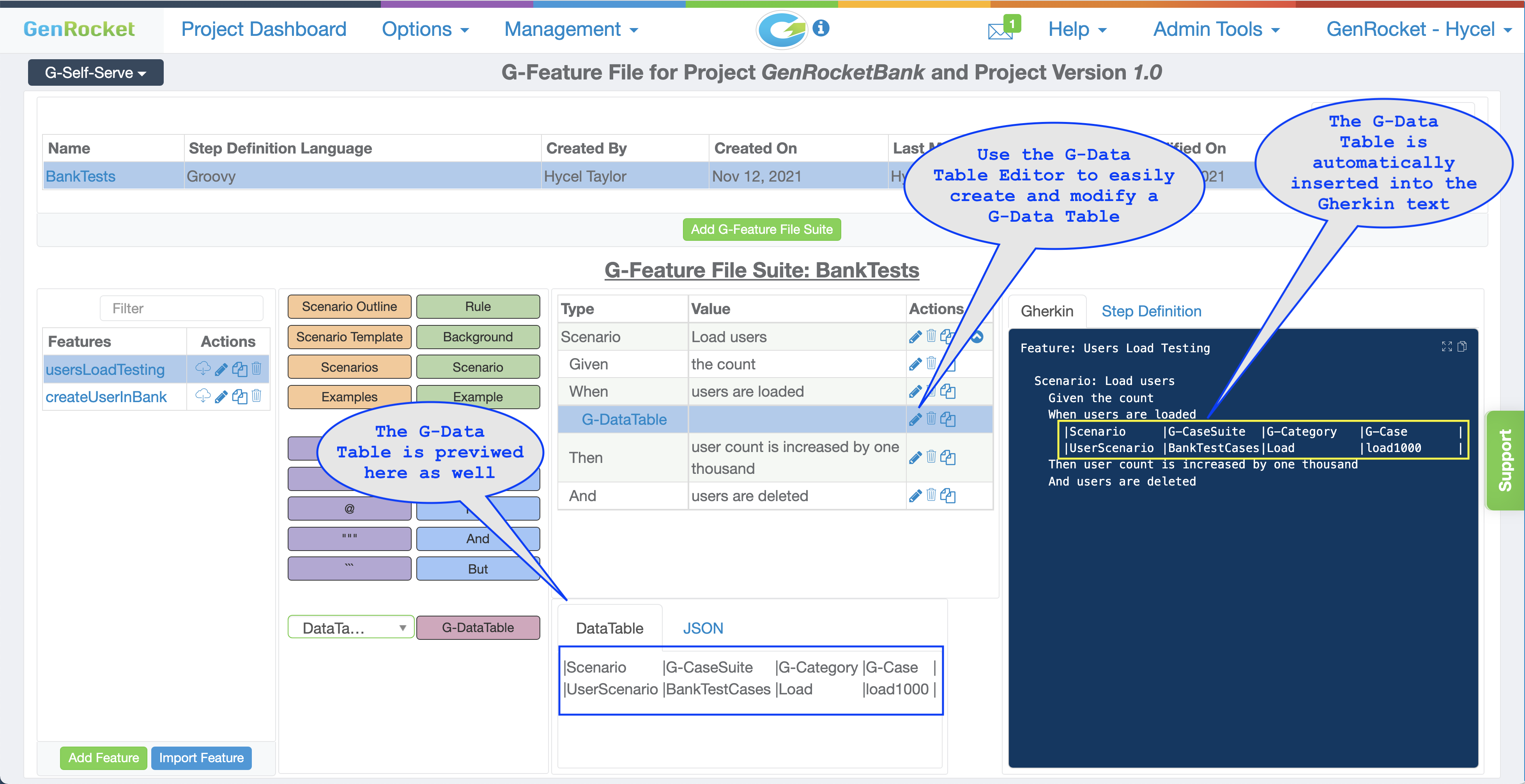
Task: Delete the usersLoadTesting feature
Action: point(257,369)
